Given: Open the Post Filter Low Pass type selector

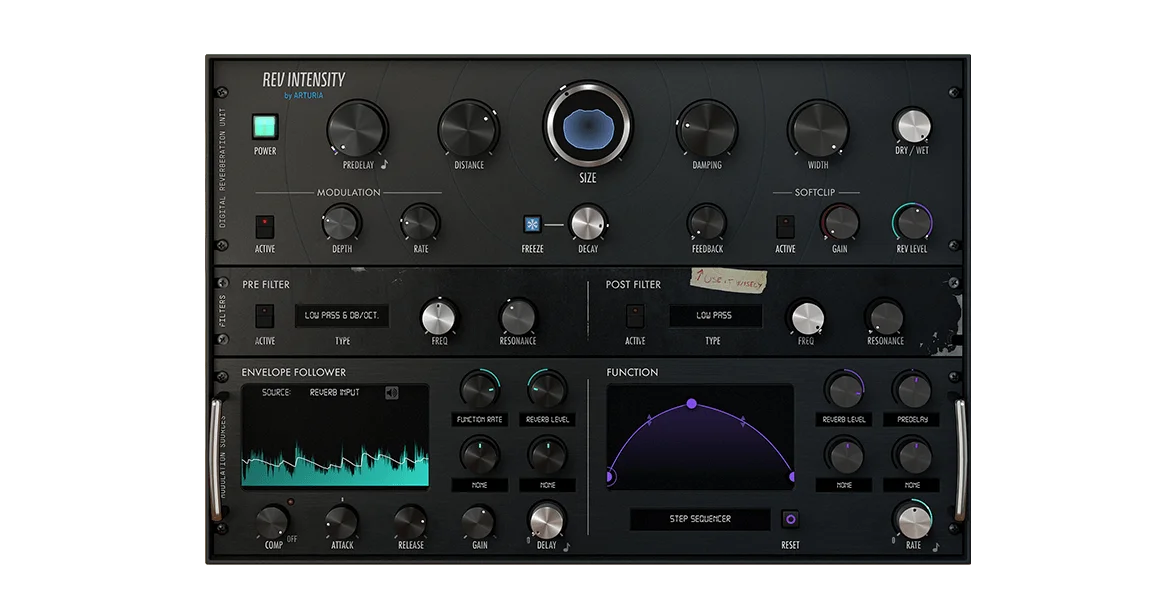Looking at the screenshot, I should [715, 315].
